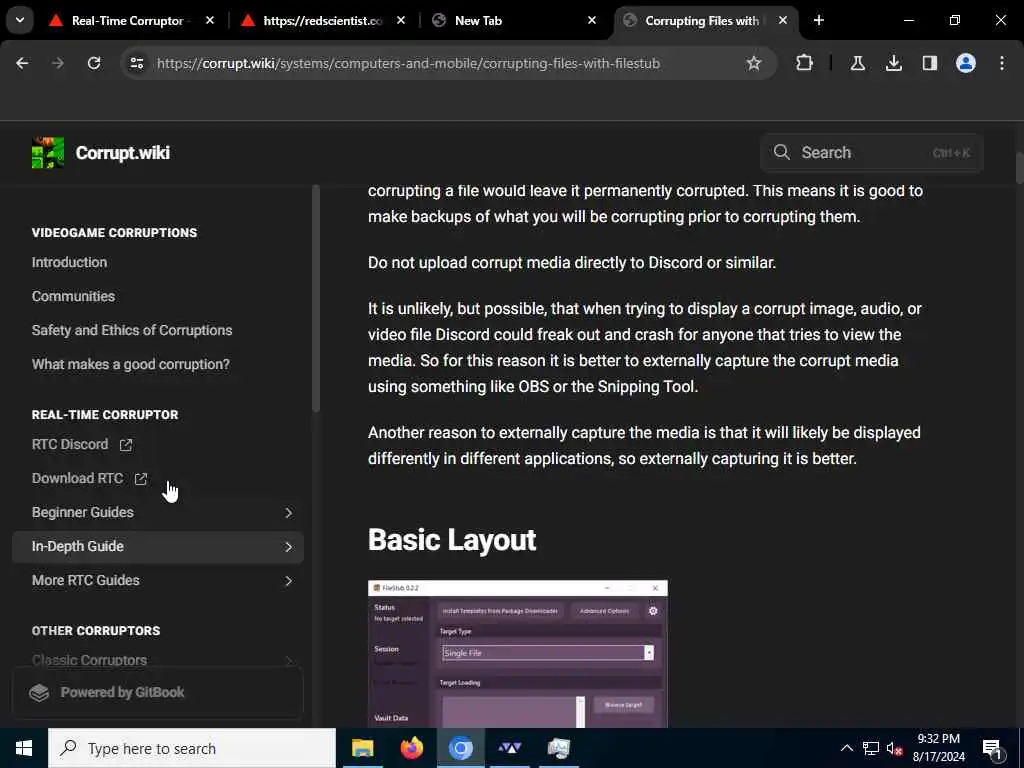Click the Powered by GitBook button
1024x768 pixels.
tap(157, 692)
